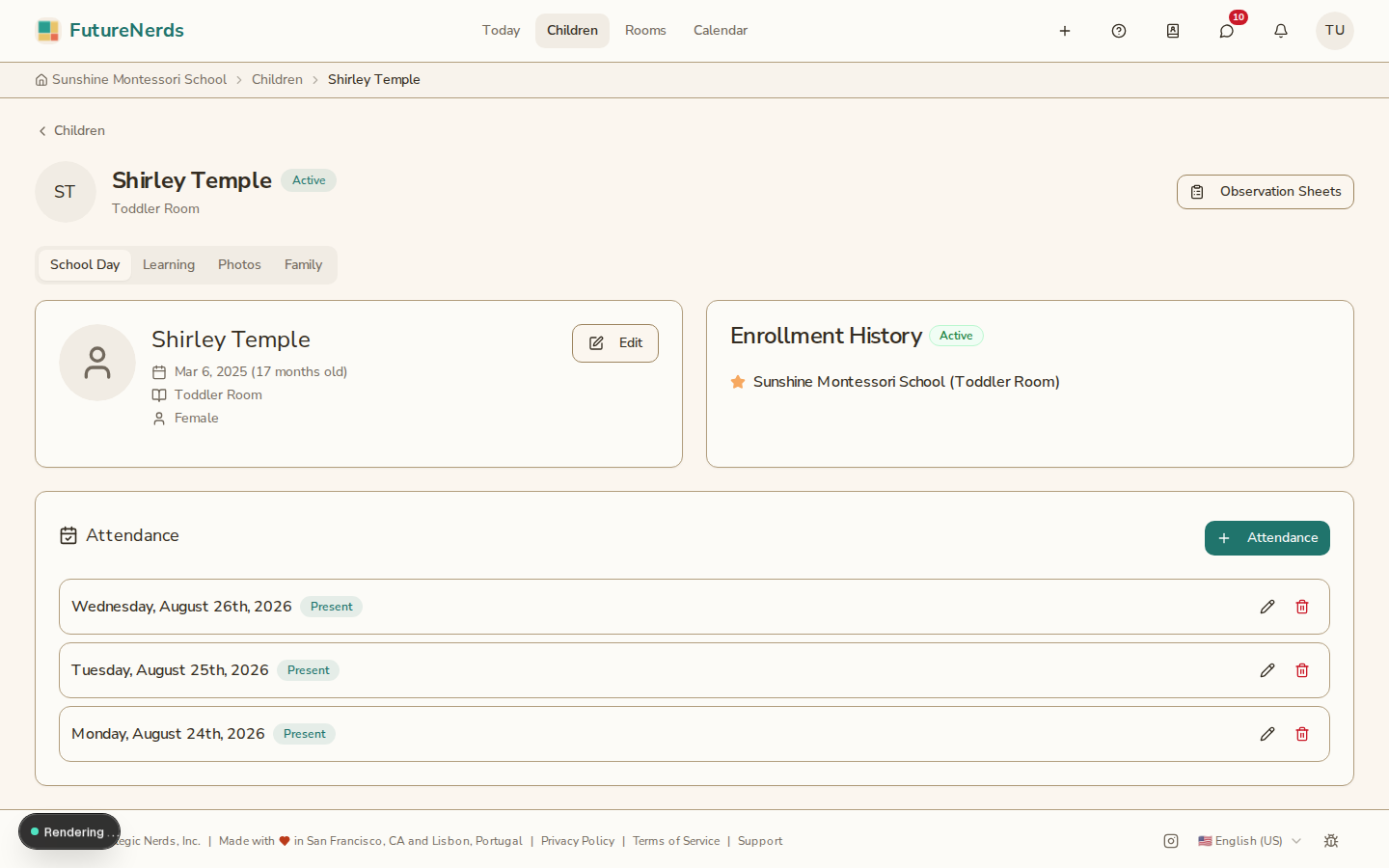Click Shirley Temple in the breadcrumb
Image resolution: width=1389 pixels, height=868 pixels.
(374, 80)
